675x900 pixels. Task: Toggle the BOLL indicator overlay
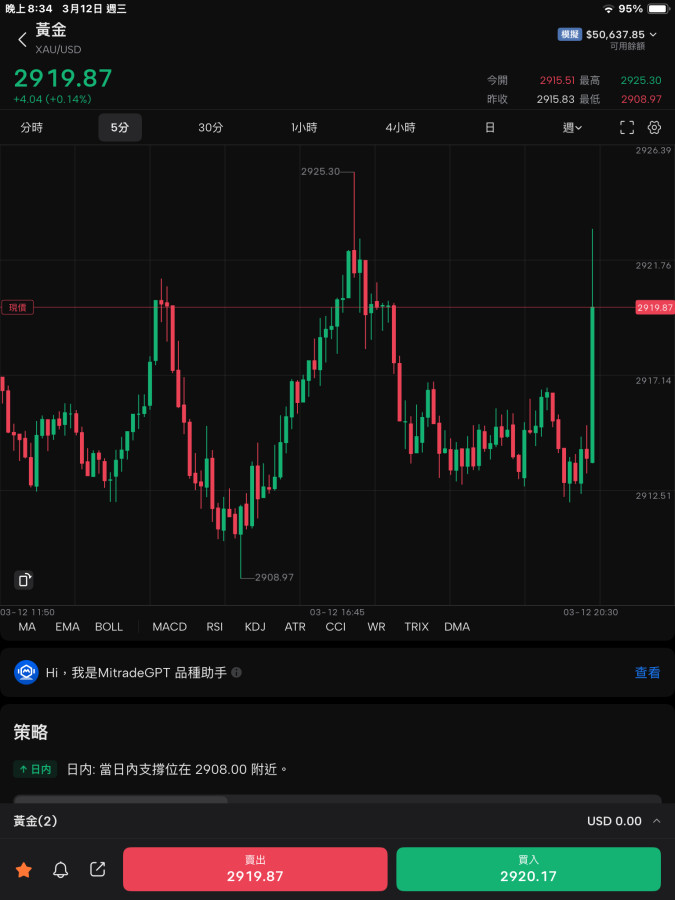[x=109, y=627]
